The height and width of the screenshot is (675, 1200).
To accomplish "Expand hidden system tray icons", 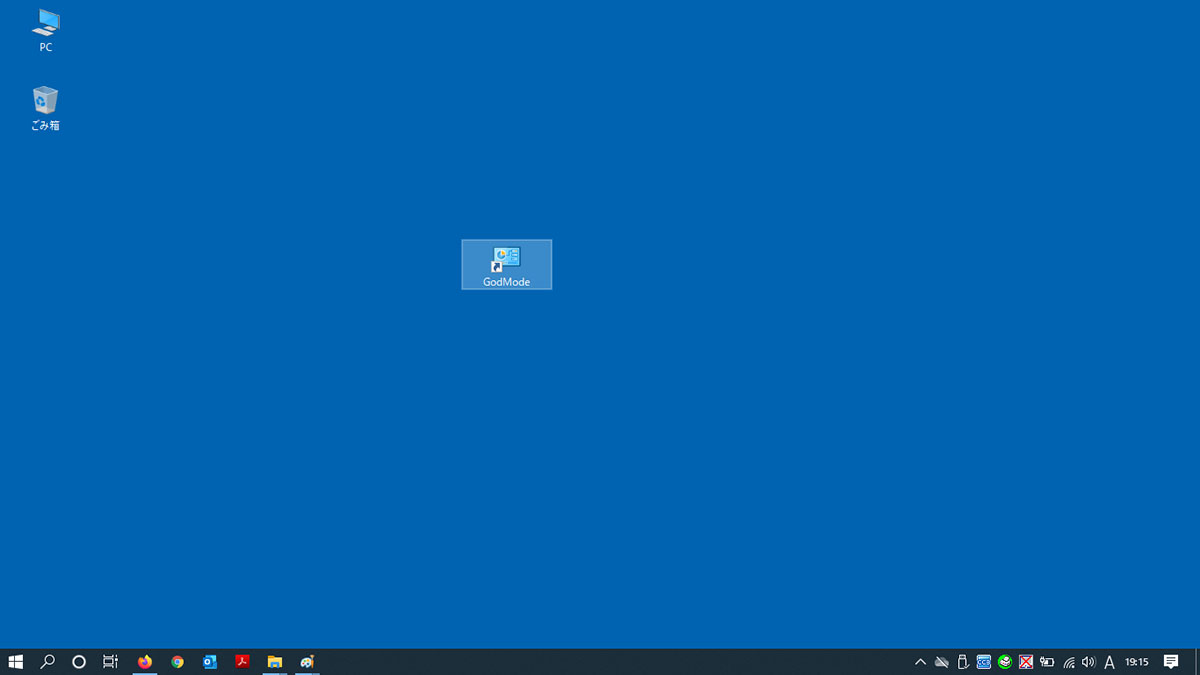I will coord(921,662).
